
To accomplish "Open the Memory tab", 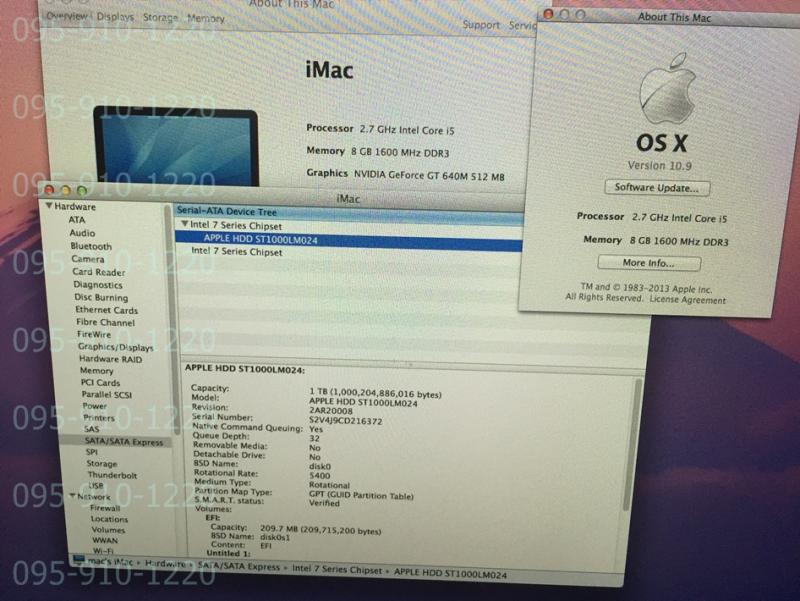I will pyautogui.click(x=206, y=18).
